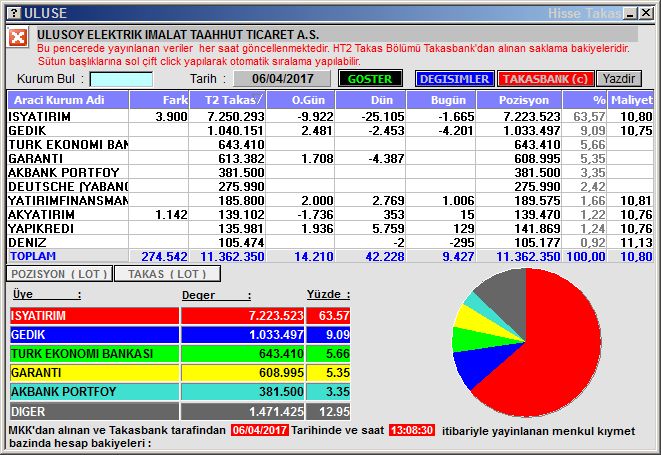Screen dimensions: 661x455
Task: Click Bugün value -4.201
Action: [x=456, y=130]
